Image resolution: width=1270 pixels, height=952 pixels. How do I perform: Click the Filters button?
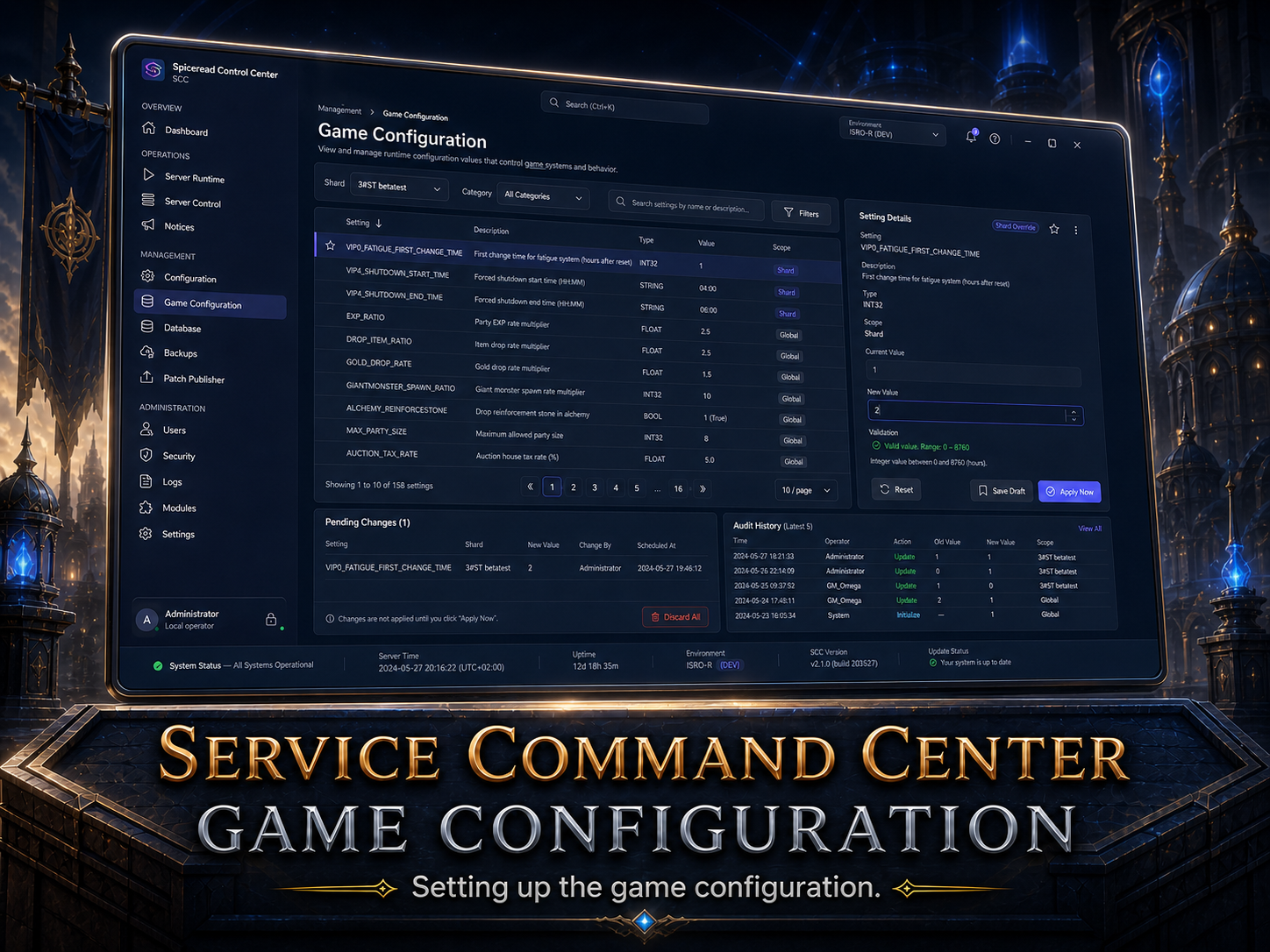(802, 213)
